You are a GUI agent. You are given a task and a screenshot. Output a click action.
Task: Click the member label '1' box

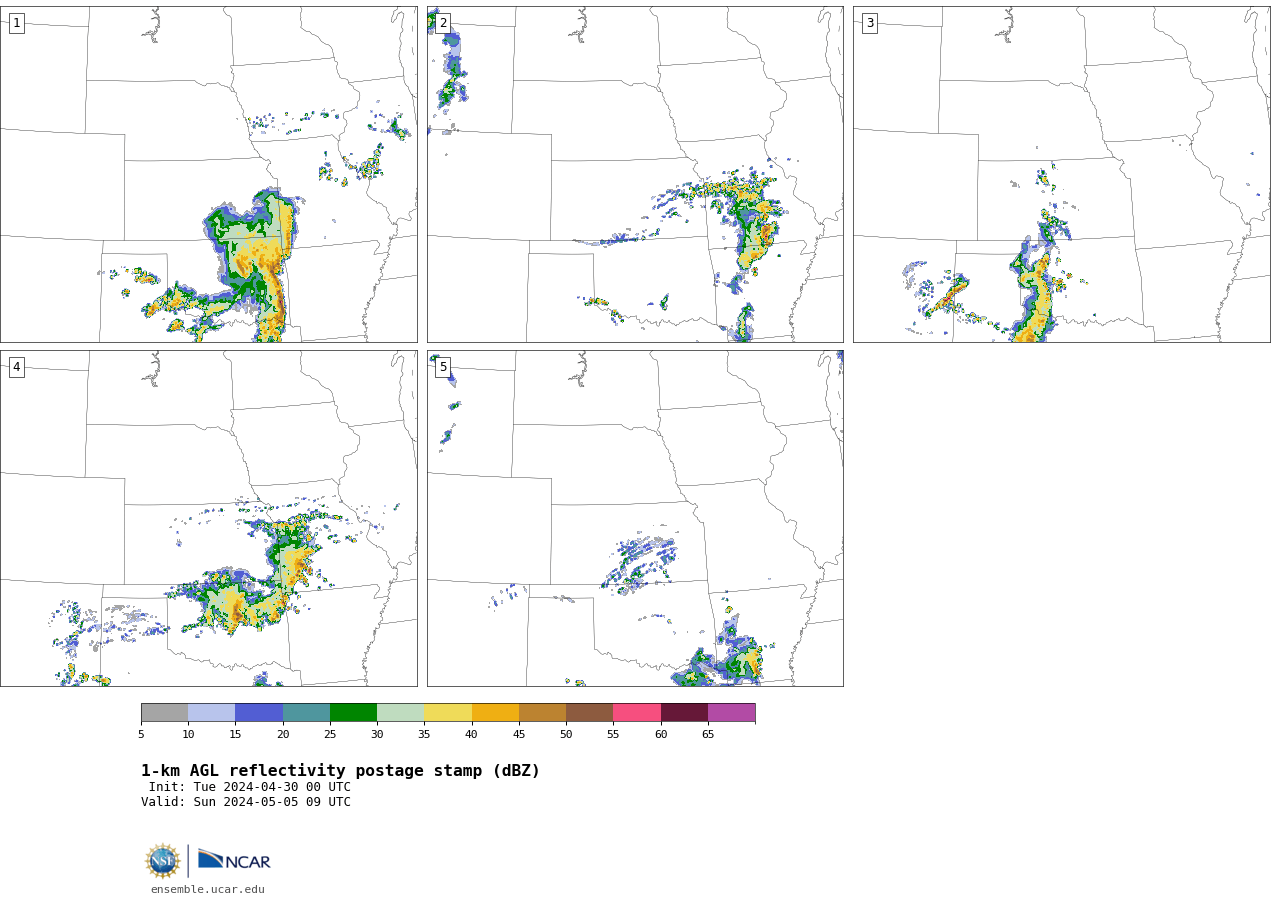click(16, 23)
